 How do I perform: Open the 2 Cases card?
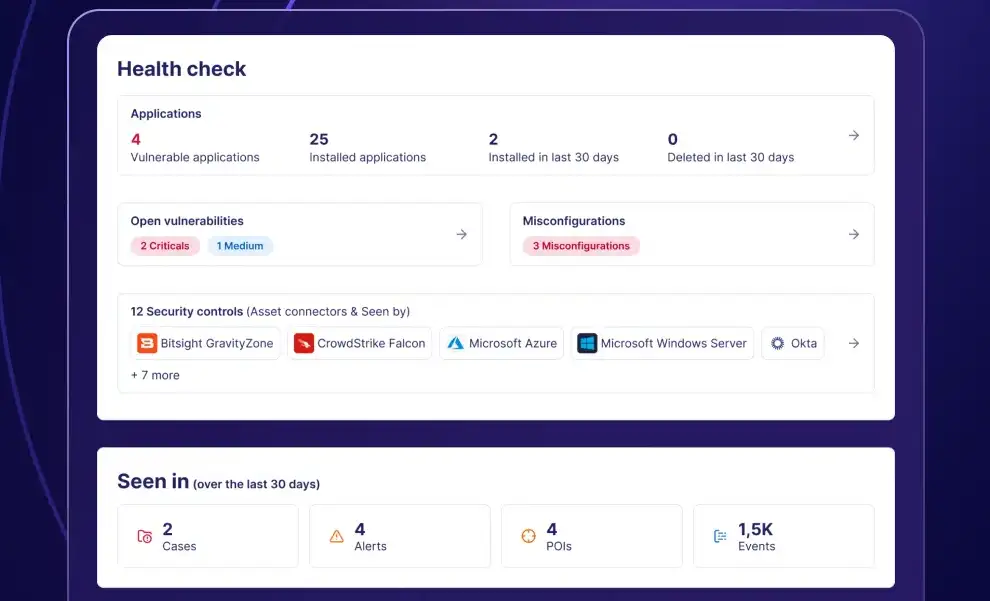pos(208,536)
